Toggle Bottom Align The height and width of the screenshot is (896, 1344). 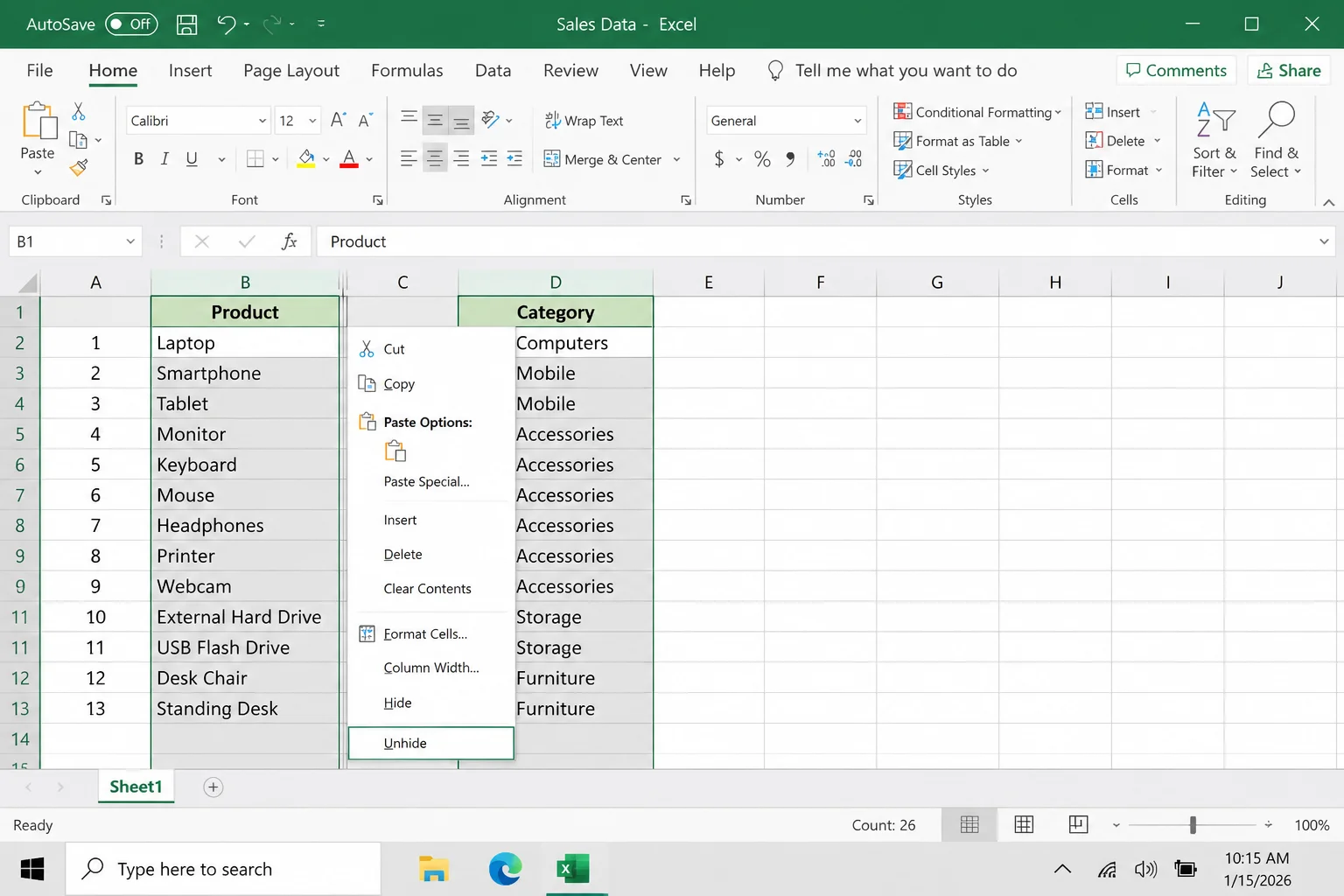click(461, 120)
